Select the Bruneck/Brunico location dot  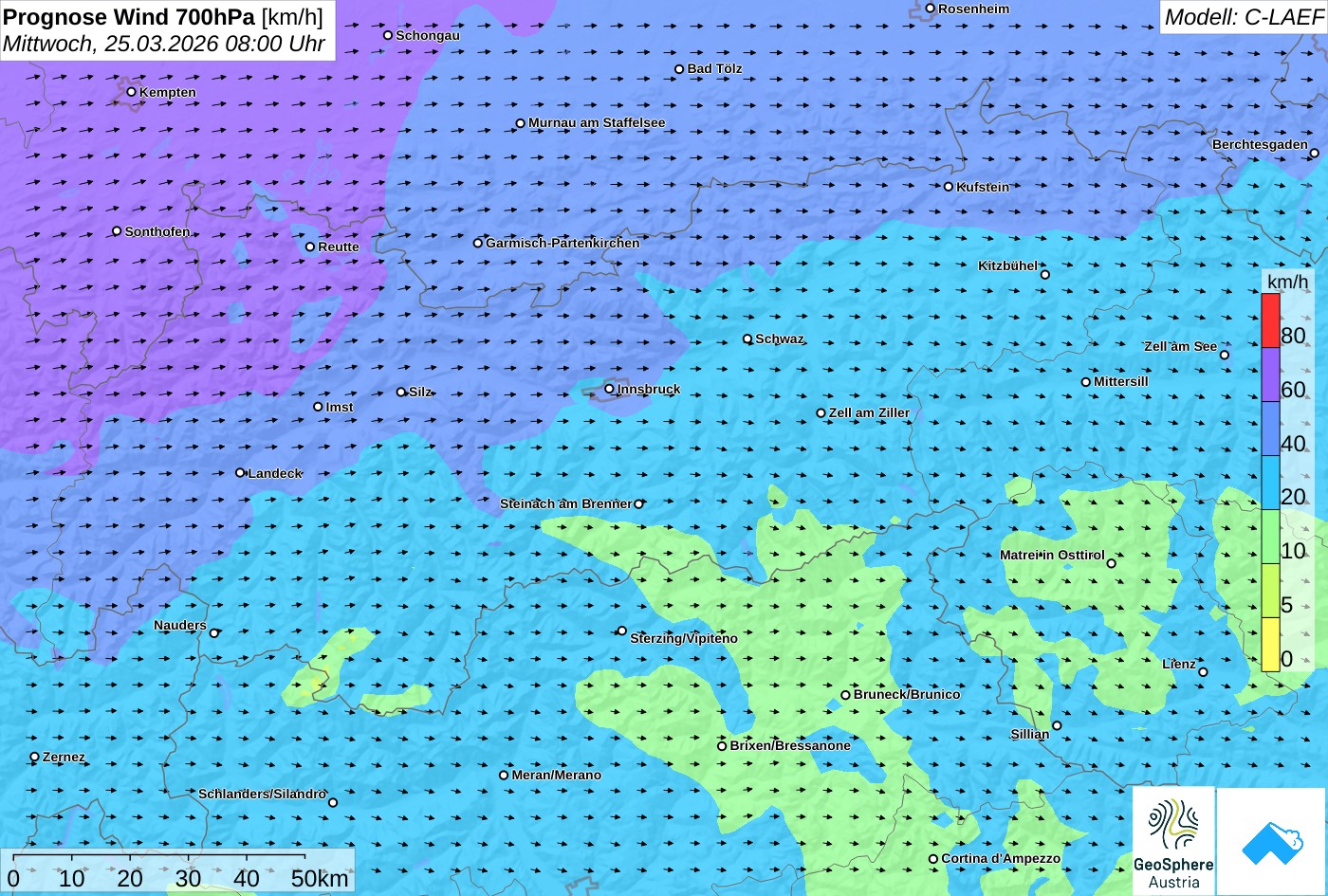click(x=845, y=695)
